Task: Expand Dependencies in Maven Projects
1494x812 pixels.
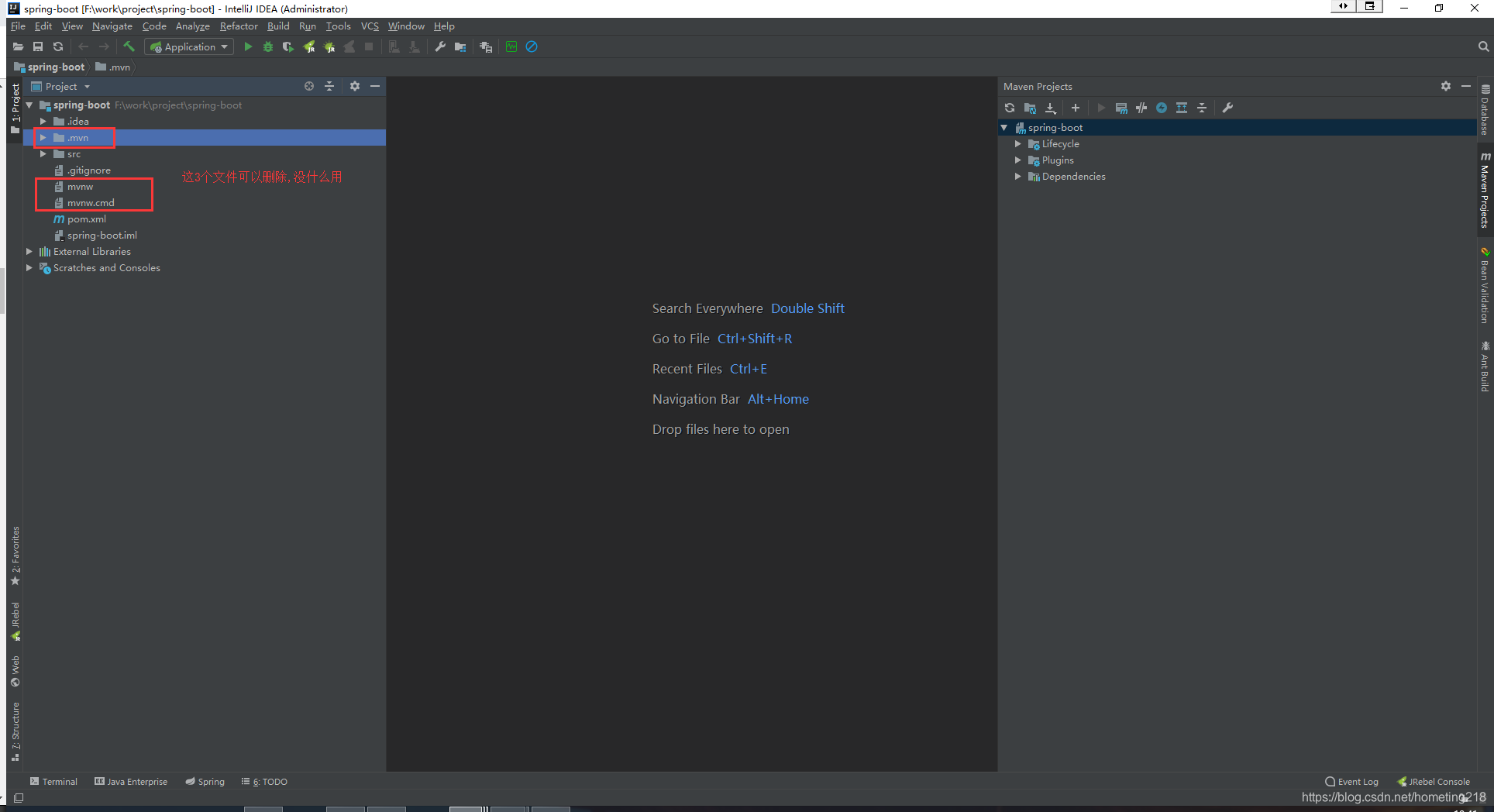Action: [x=1017, y=177]
